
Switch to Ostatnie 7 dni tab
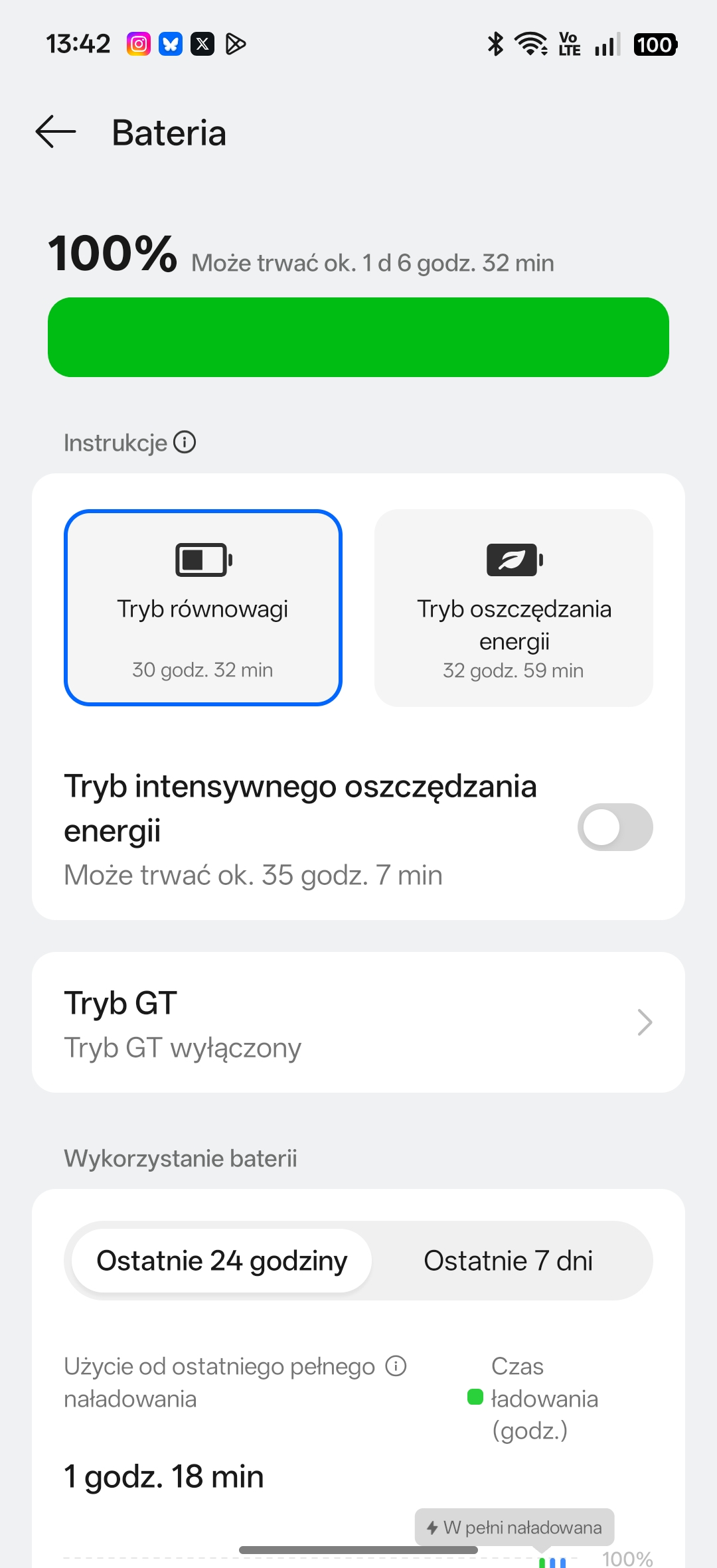(508, 1261)
